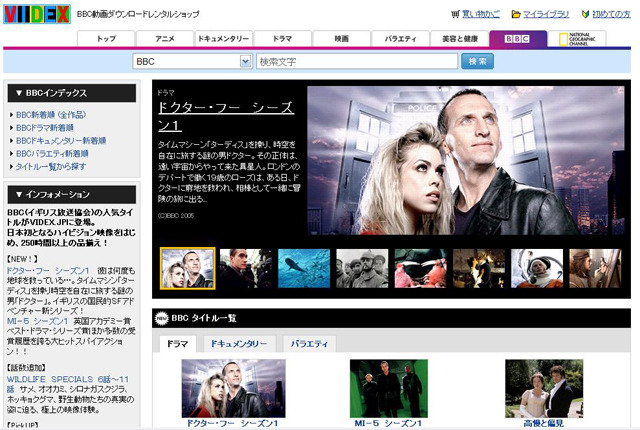
Task: Click the 検索 search button
Action: pos(477,61)
